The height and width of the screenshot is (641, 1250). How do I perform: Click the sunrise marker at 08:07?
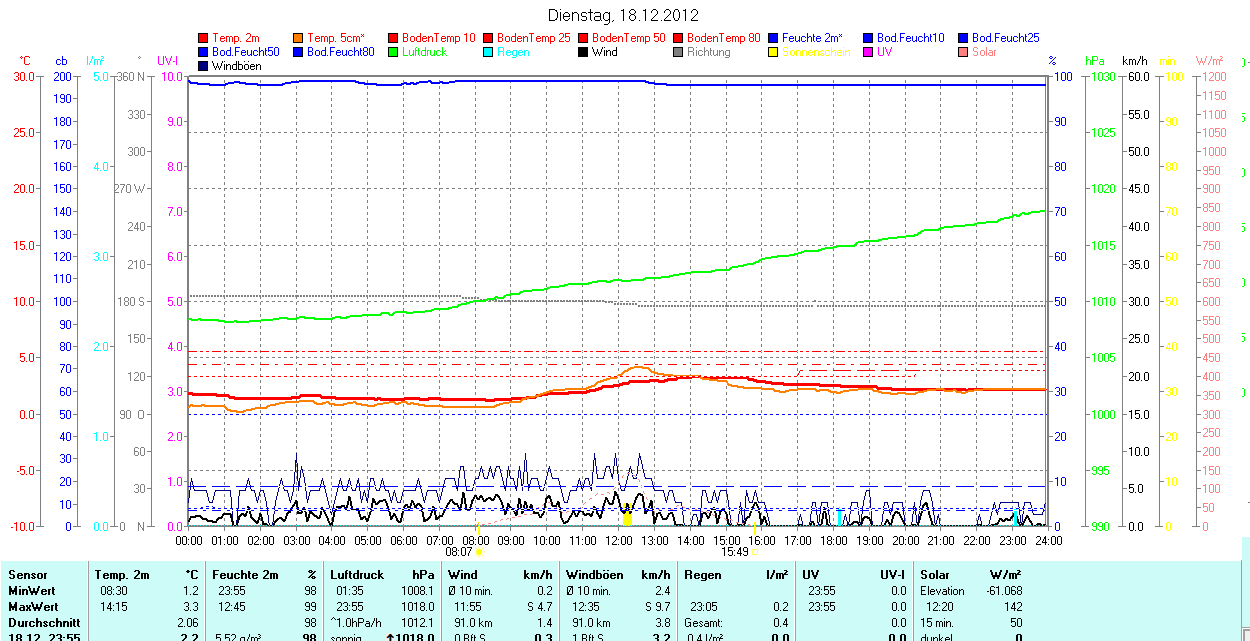click(x=479, y=551)
